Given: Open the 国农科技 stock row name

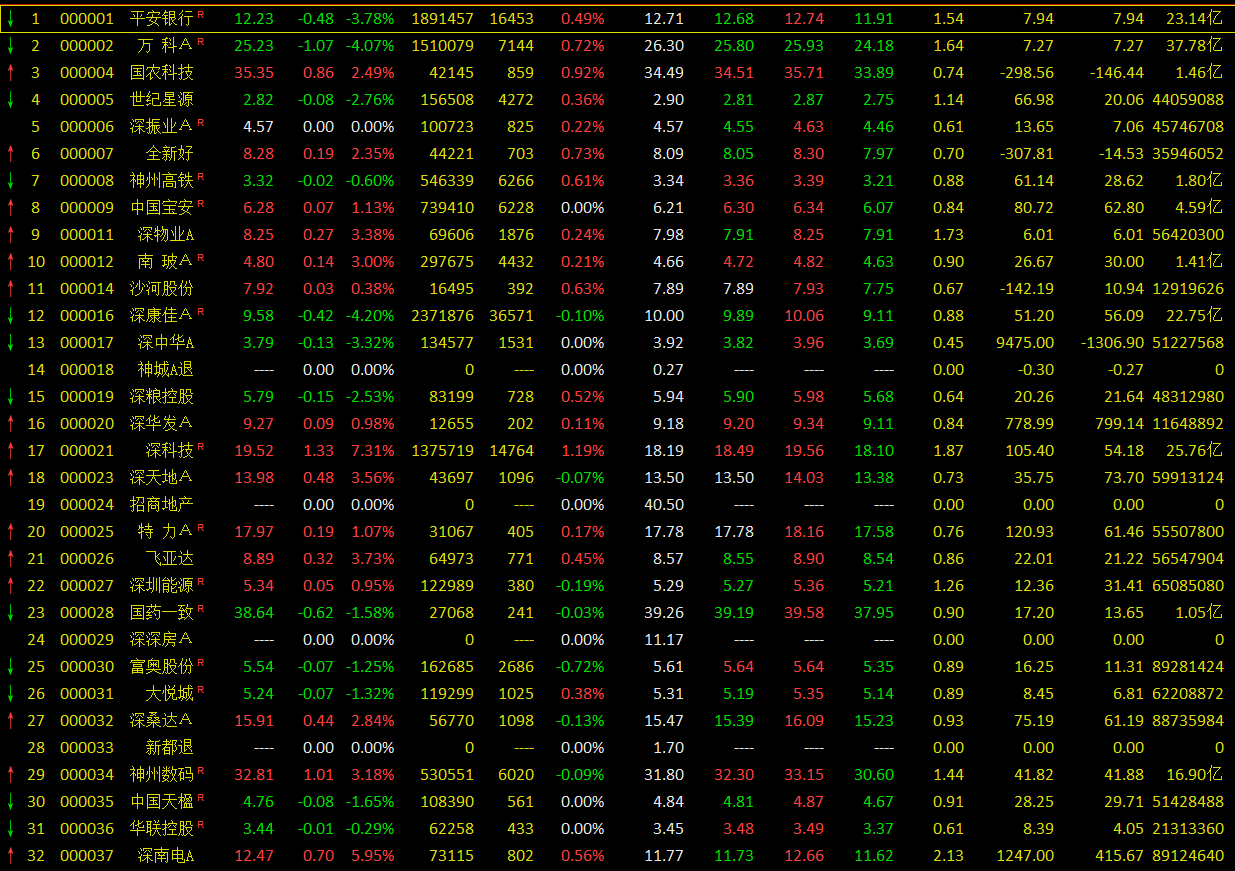Looking at the screenshot, I should pos(162,72).
